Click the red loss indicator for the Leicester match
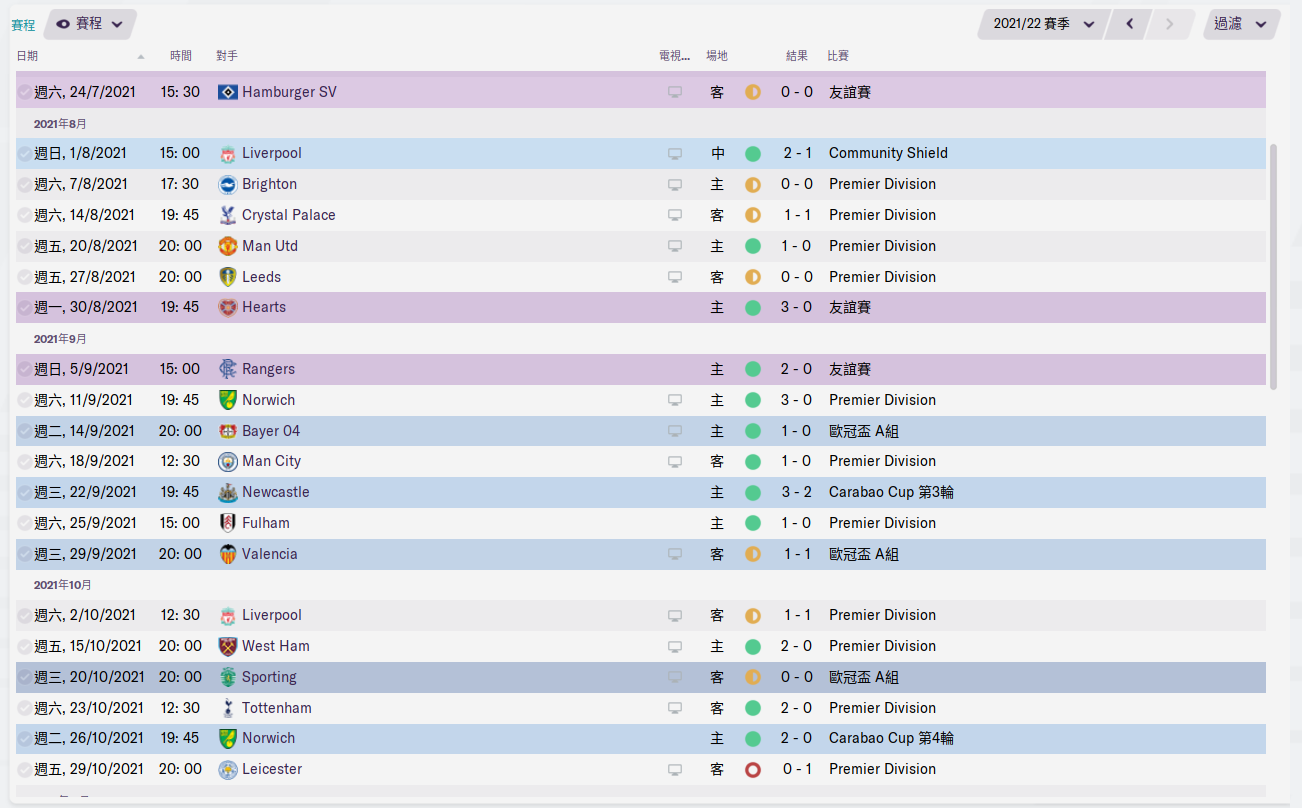The image size is (1302, 808). [x=753, y=770]
